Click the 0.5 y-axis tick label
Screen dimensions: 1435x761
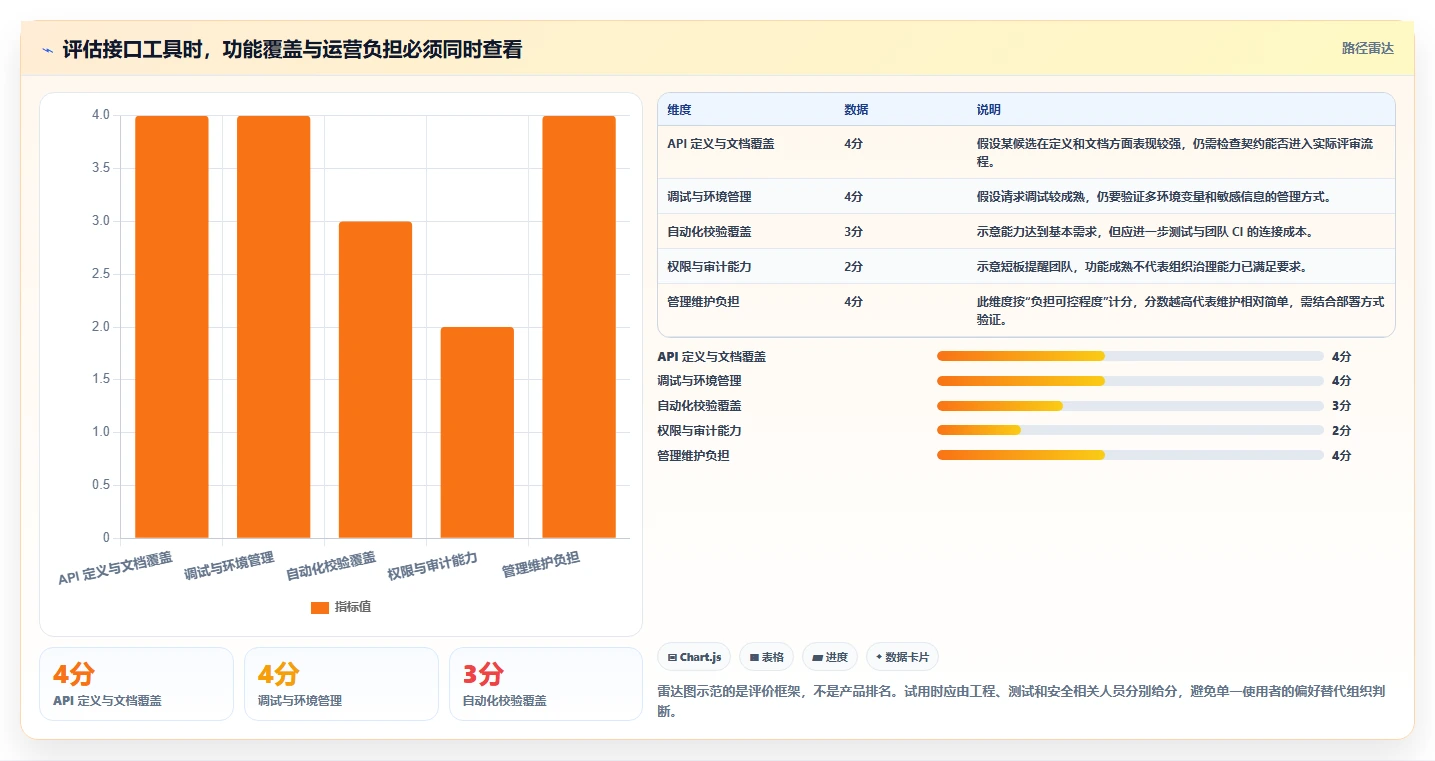pos(101,485)
